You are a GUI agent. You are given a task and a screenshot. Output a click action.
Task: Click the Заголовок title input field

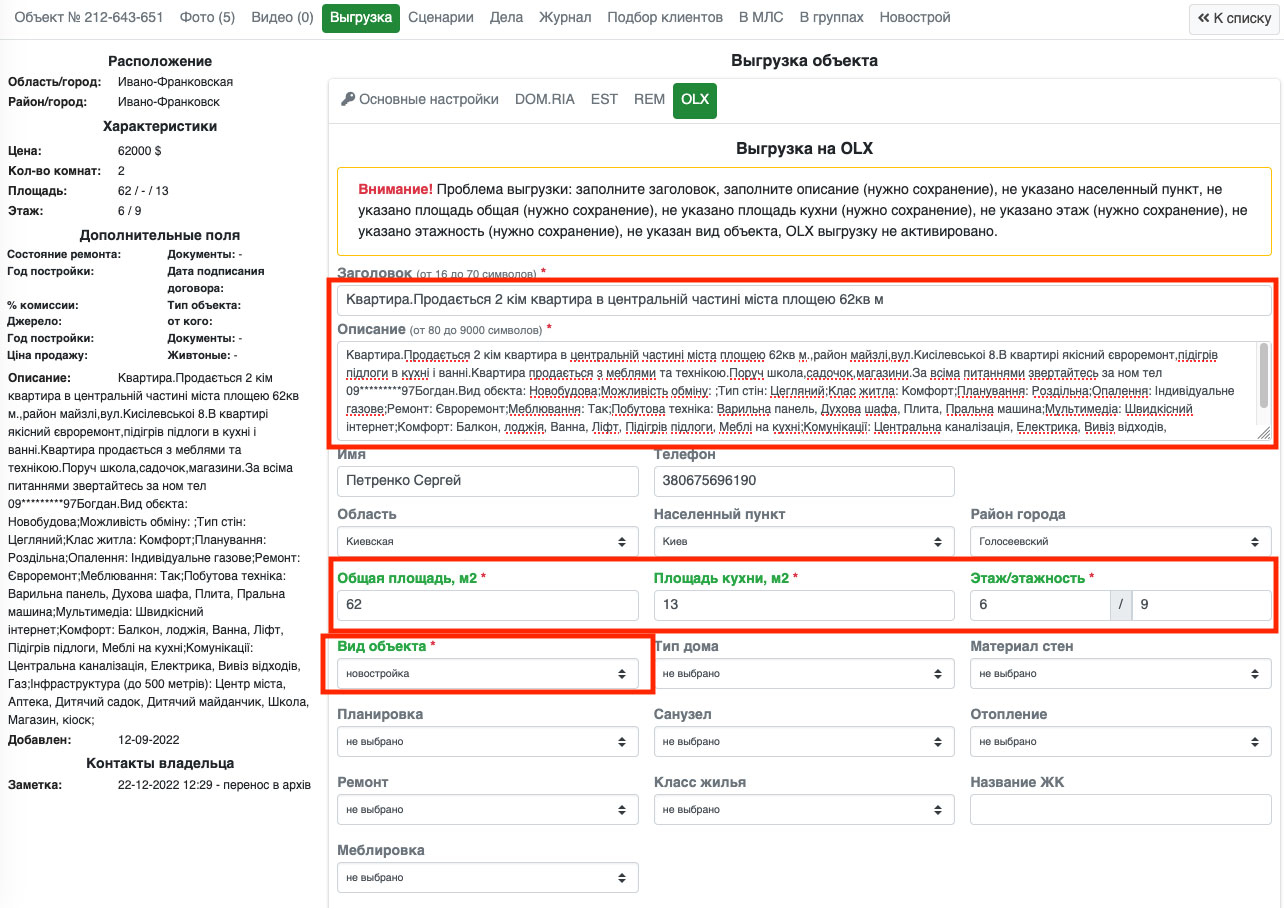click(804, 300)
